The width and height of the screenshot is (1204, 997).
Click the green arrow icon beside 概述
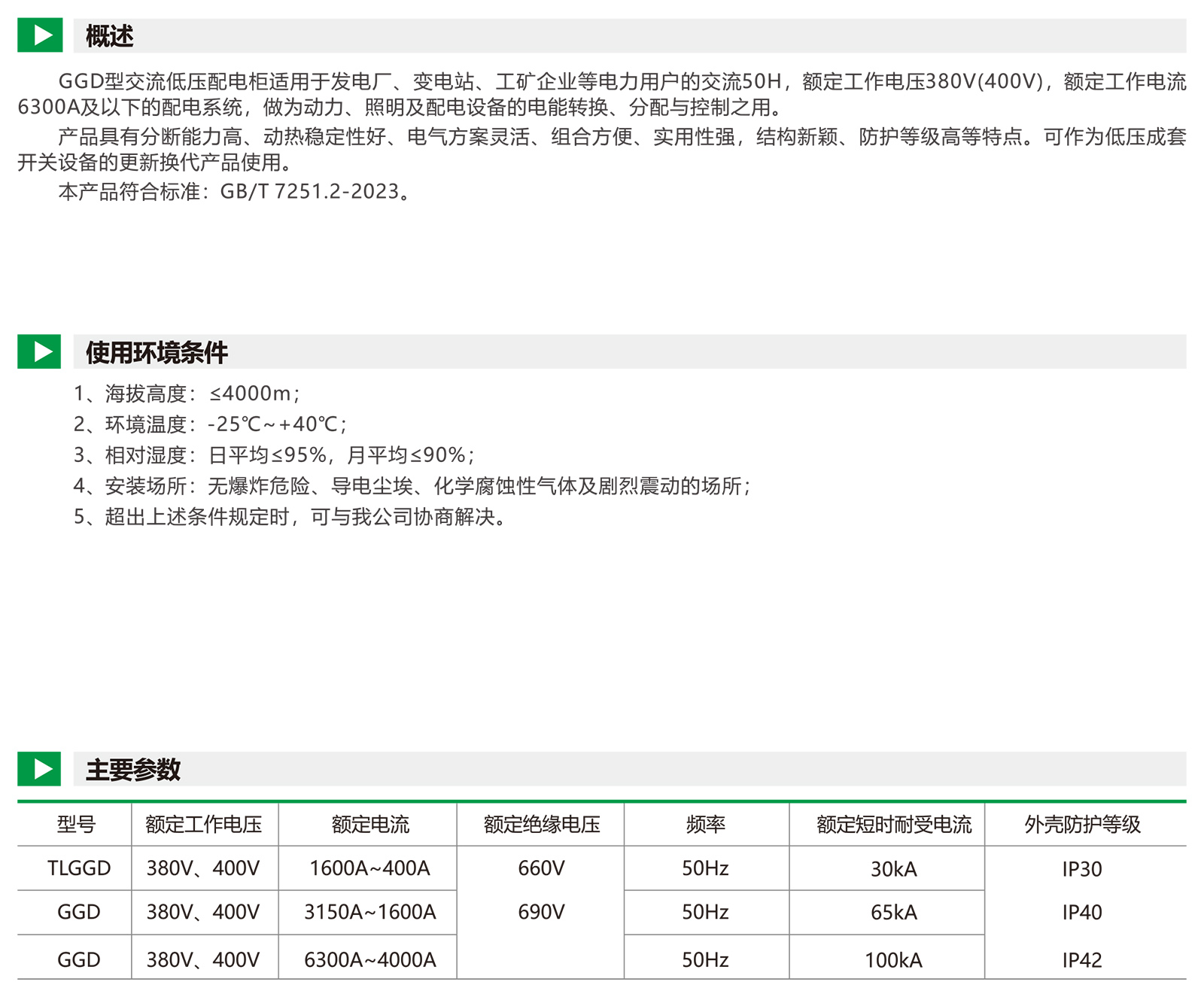pos(40,35)
